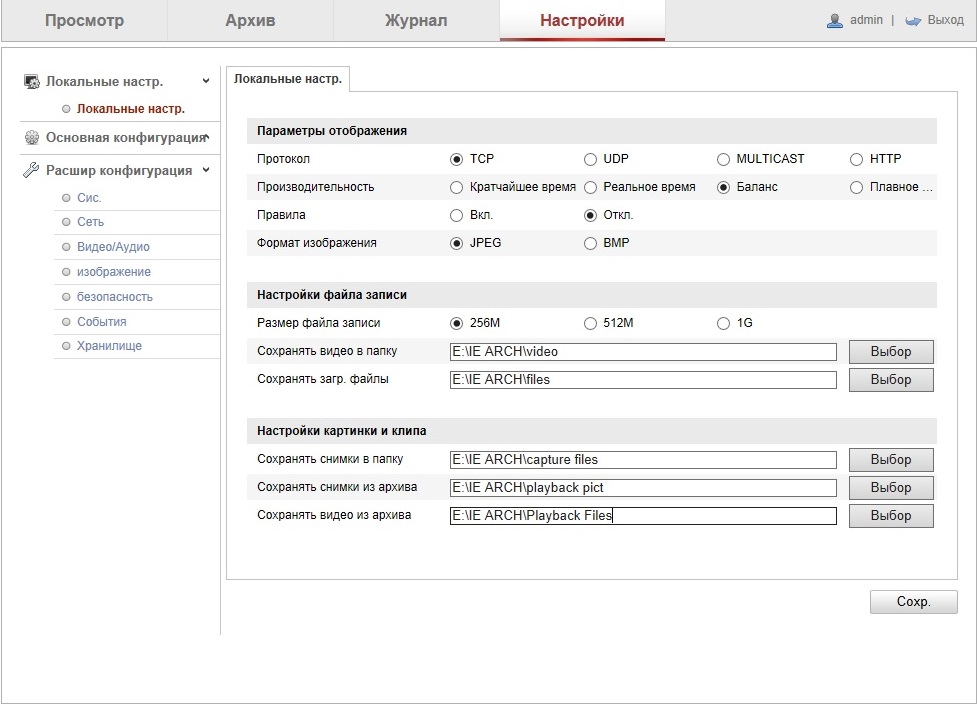Choose Кратчайшее время performance option

pyautogui.click(x=456, y=188)
